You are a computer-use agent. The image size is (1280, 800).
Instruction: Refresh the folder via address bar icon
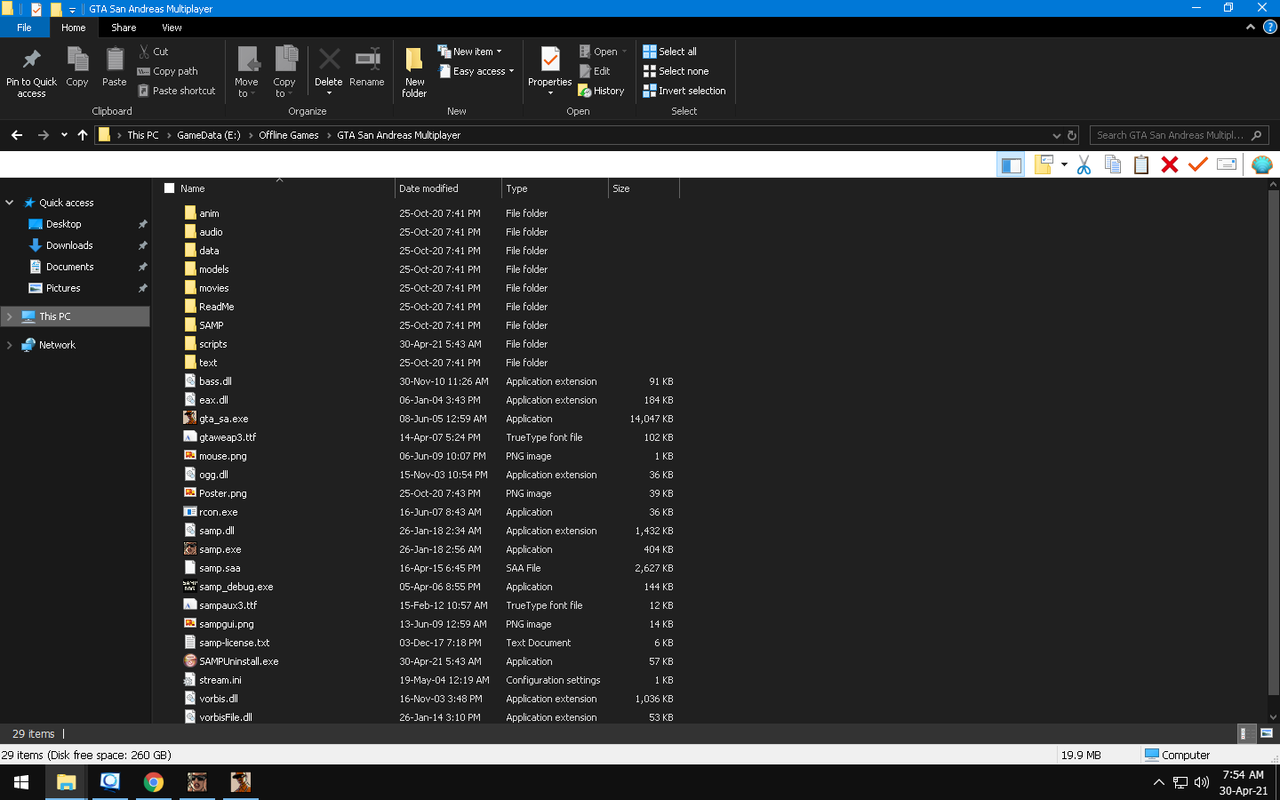(x=1072, y=135)
